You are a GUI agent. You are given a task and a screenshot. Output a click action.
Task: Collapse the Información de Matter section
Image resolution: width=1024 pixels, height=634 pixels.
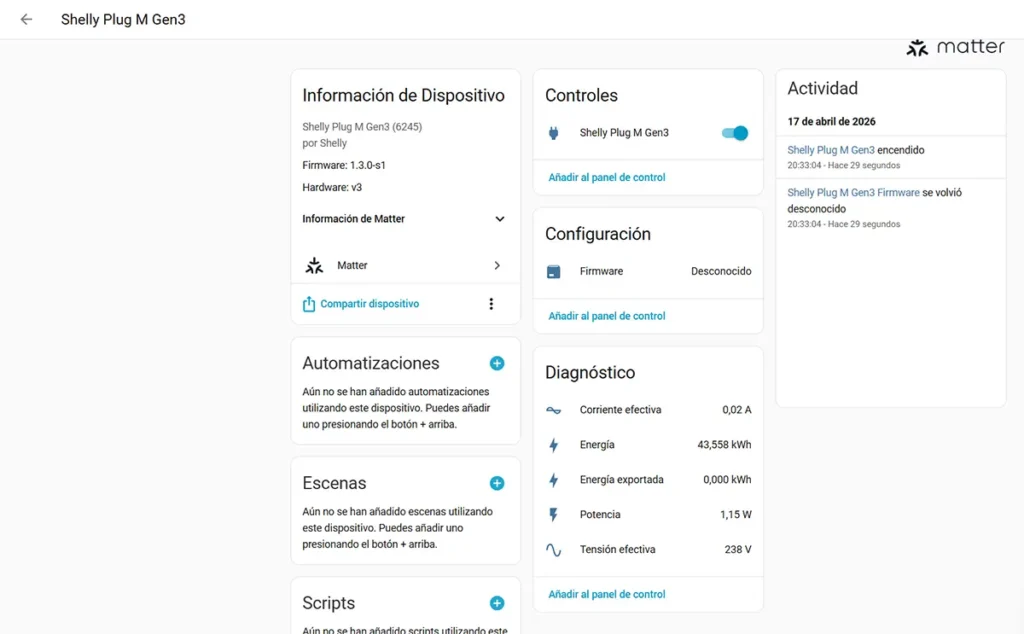(500, 219)
